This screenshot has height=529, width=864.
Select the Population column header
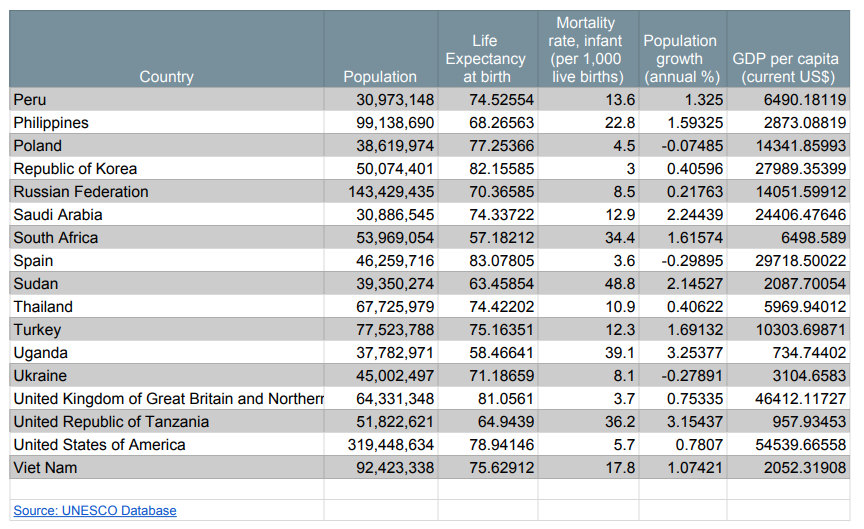[x=380, y=77]
